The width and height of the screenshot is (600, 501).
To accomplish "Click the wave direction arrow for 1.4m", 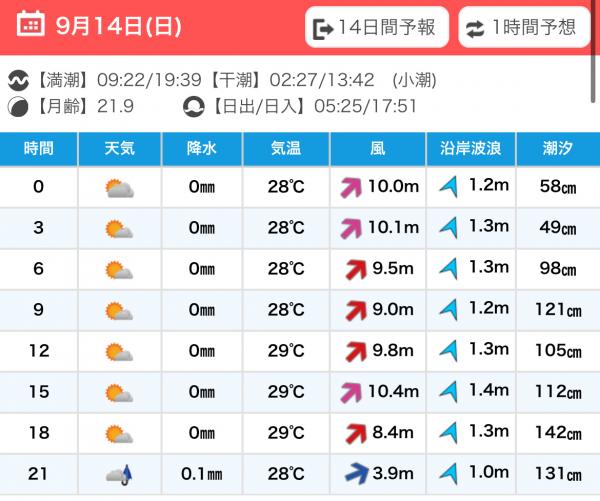I will pos(447,393).
